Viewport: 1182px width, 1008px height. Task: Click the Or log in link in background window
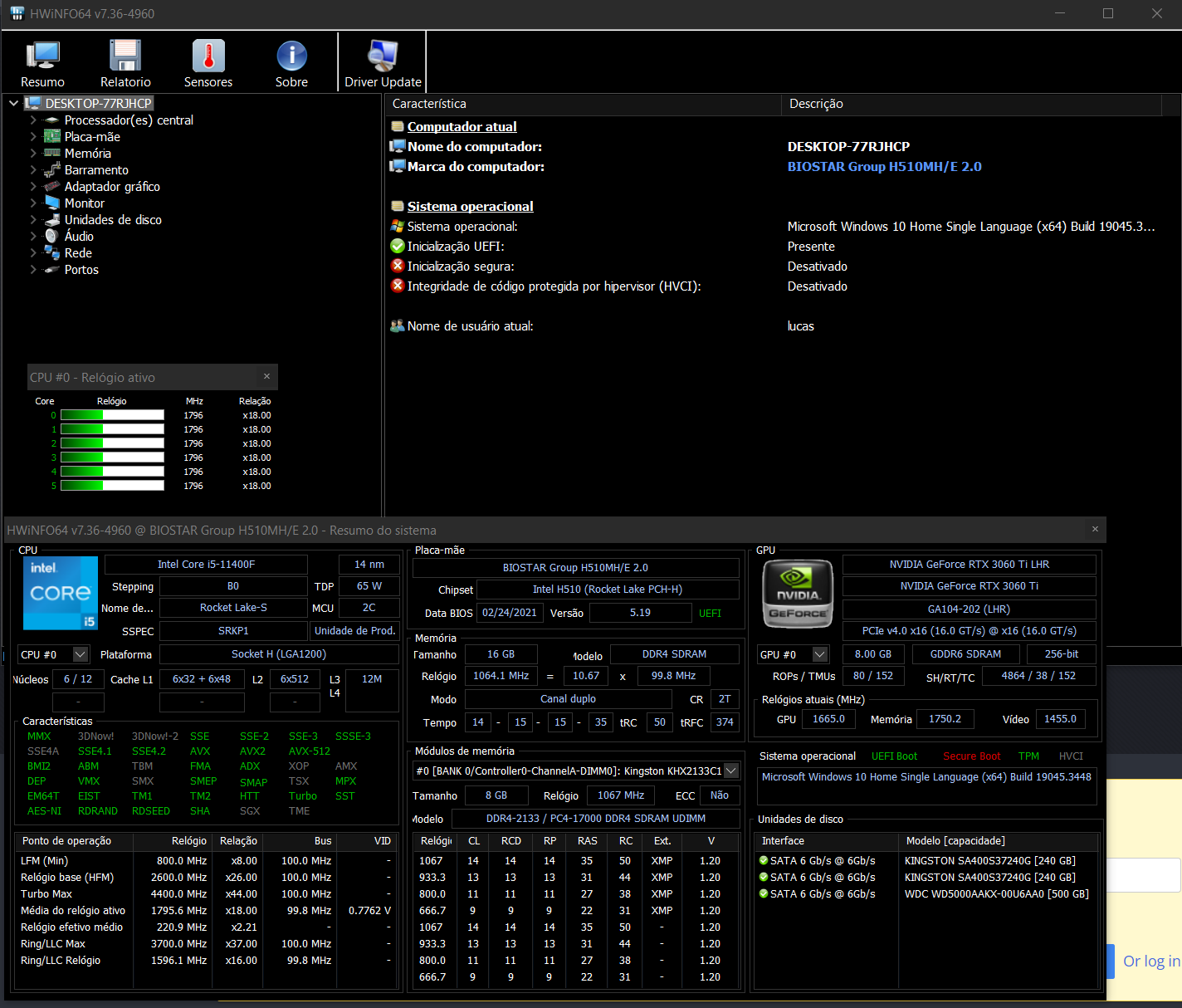pos(1151,962)
